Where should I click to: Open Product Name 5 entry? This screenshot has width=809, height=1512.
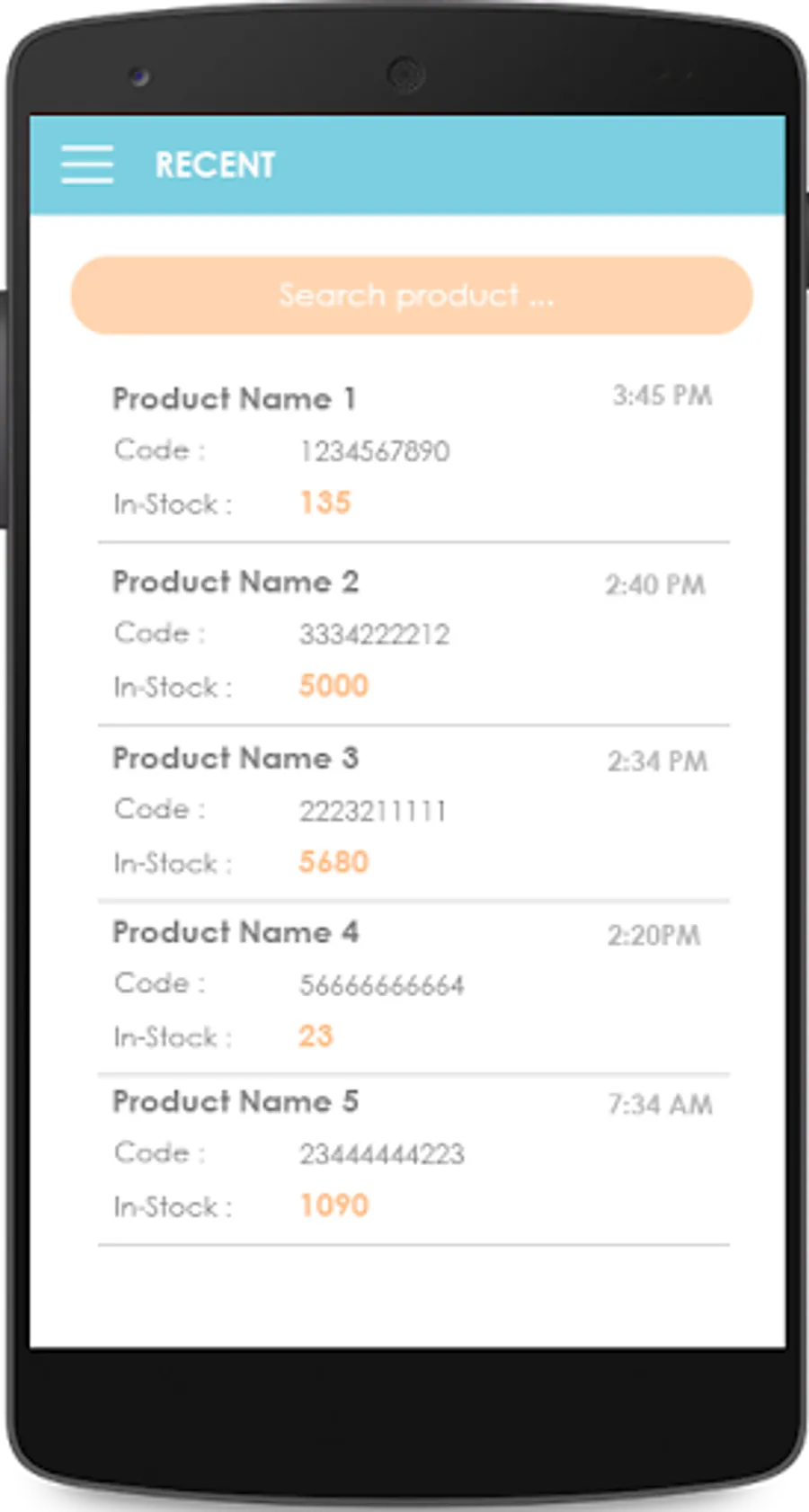tap(236, 1101)
